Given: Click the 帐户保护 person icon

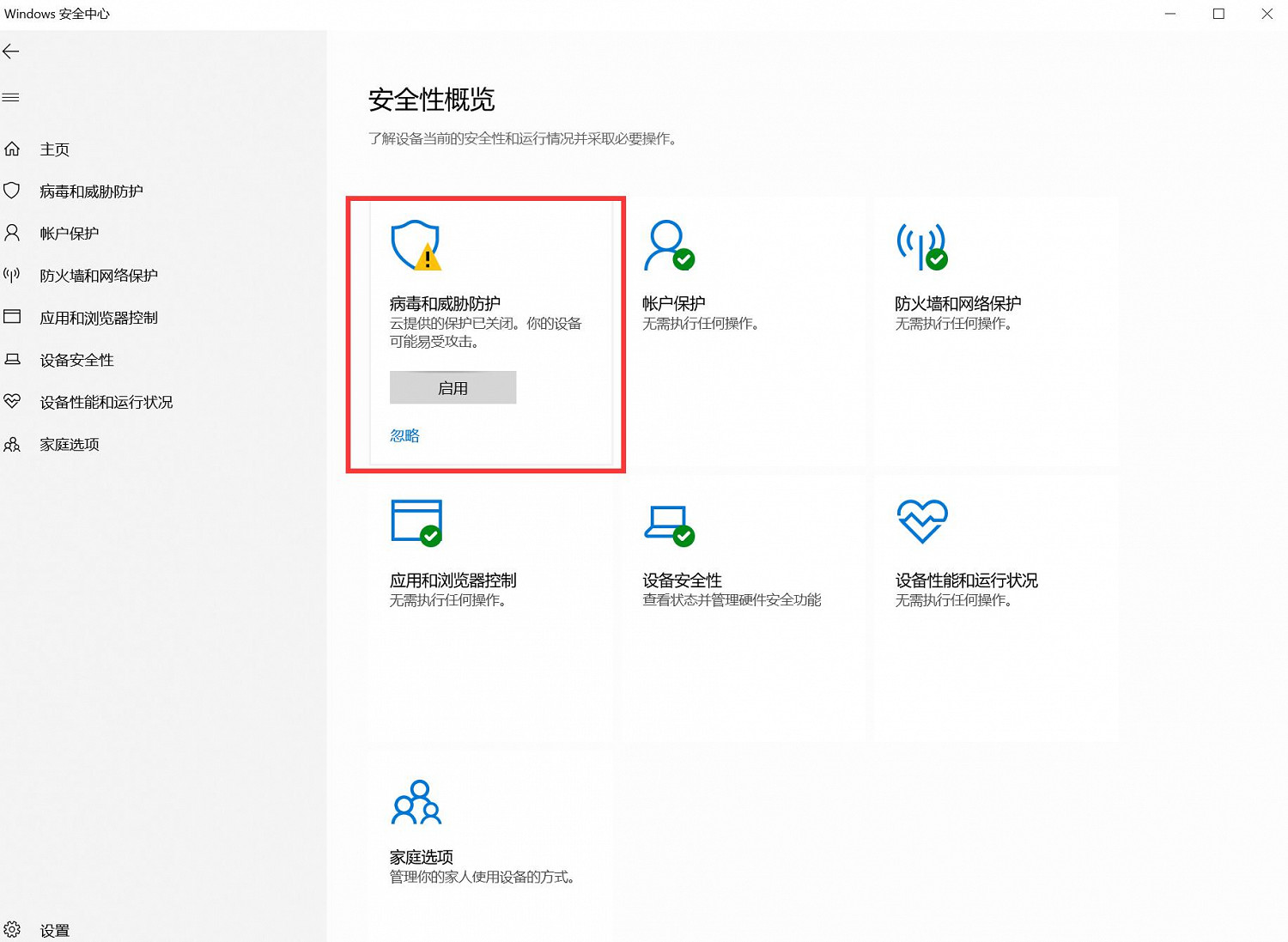Looking at the screenshot, I should pyautogui.click(x=668, y=246).
